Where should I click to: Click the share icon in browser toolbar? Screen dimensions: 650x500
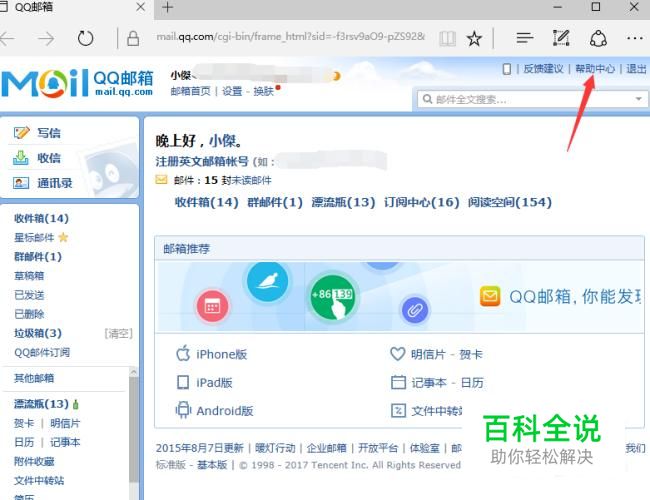tap(598, 38)
